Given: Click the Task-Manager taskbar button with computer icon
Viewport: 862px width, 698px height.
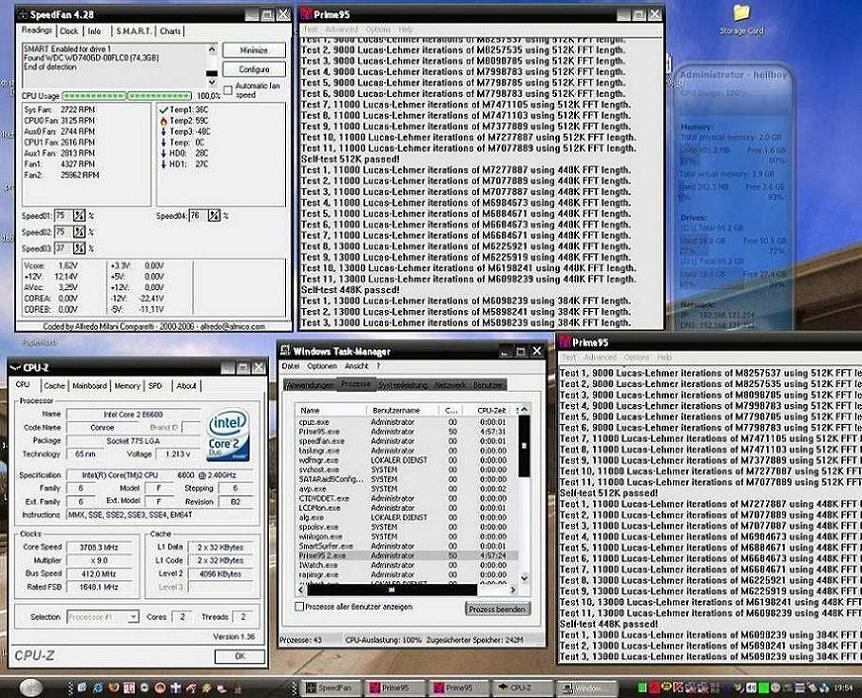Looking at the screenshot, I should tap(587, 688).
